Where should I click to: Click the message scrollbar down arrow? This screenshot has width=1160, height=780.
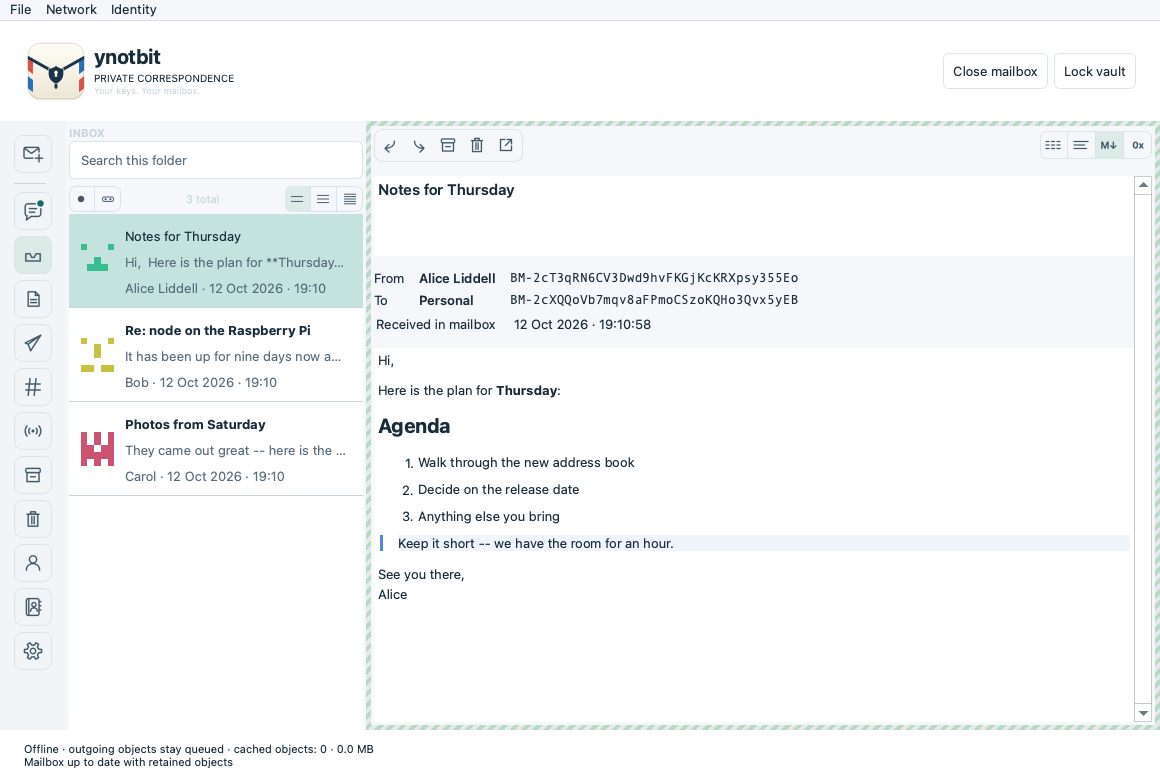tap(1143, 713)
